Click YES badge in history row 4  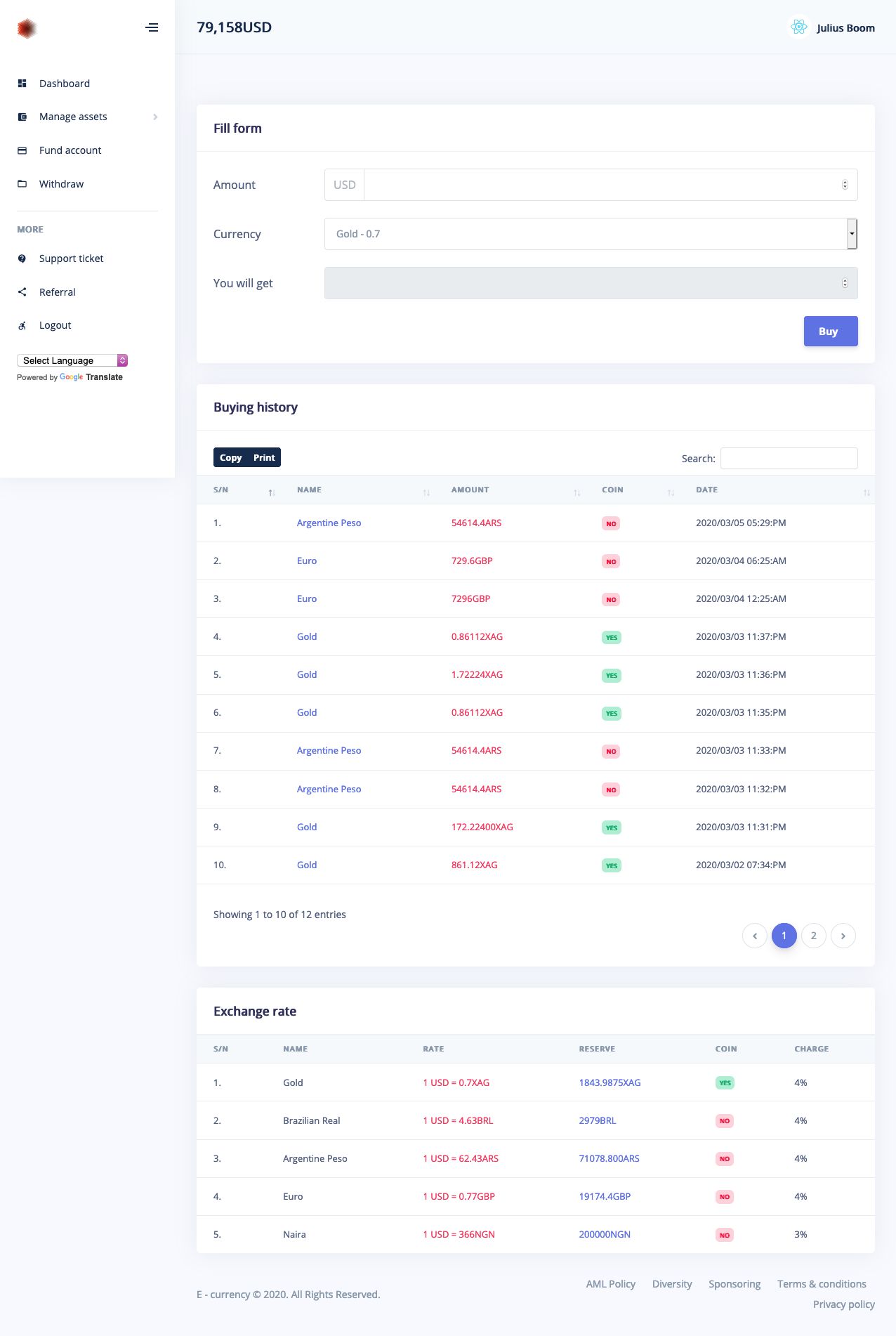(x=612, y=638)
